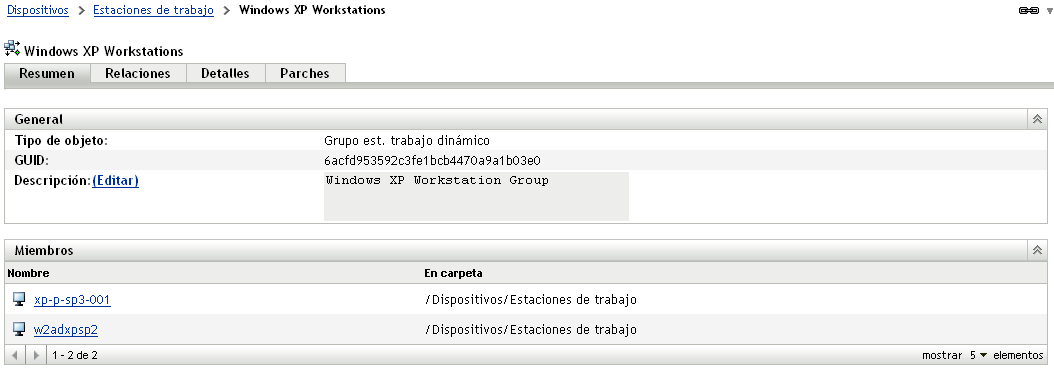Click the Editar description link
This screenshot has height=369, width=1054.
click(116, 180)
